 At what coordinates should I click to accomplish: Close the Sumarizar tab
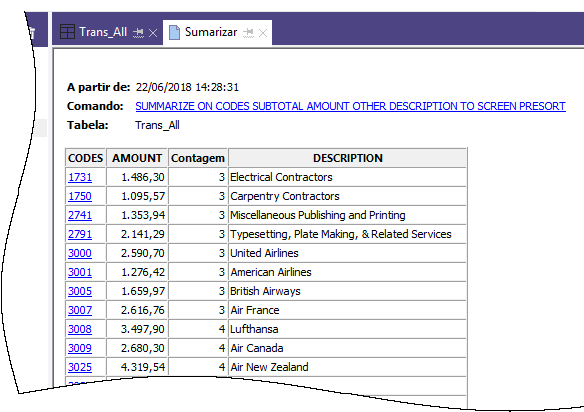tap(263, 33)
